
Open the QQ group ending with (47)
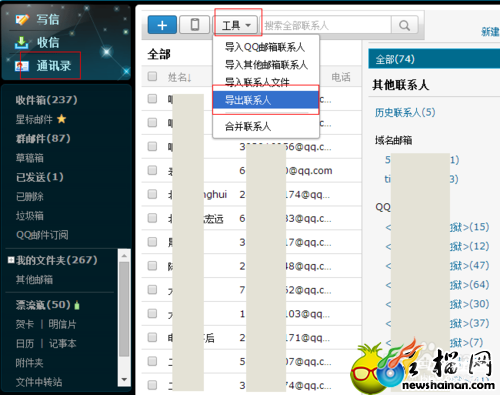[x=437, y=265]
